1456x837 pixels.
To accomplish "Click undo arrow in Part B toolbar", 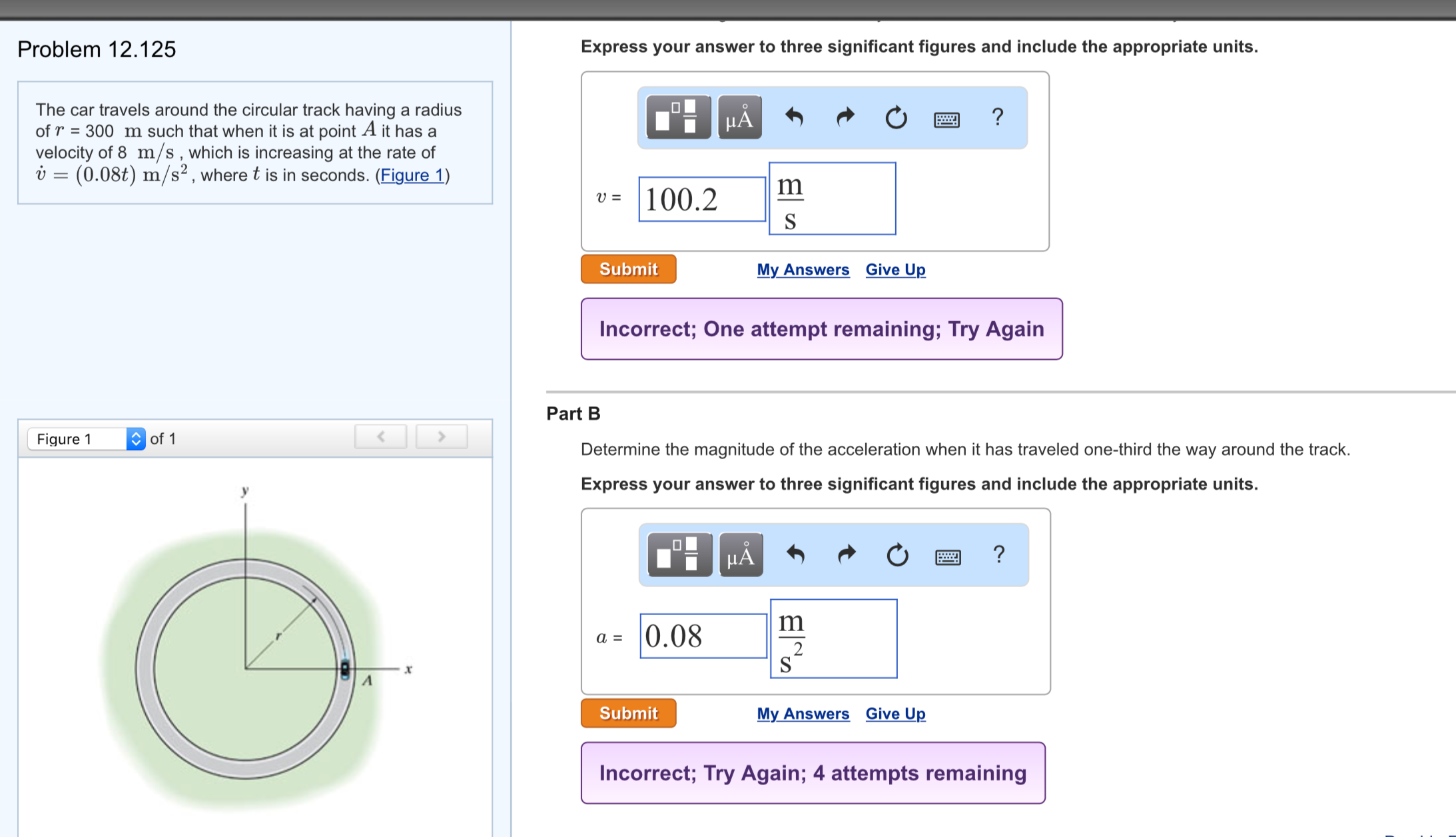I will tap(795, 554).
